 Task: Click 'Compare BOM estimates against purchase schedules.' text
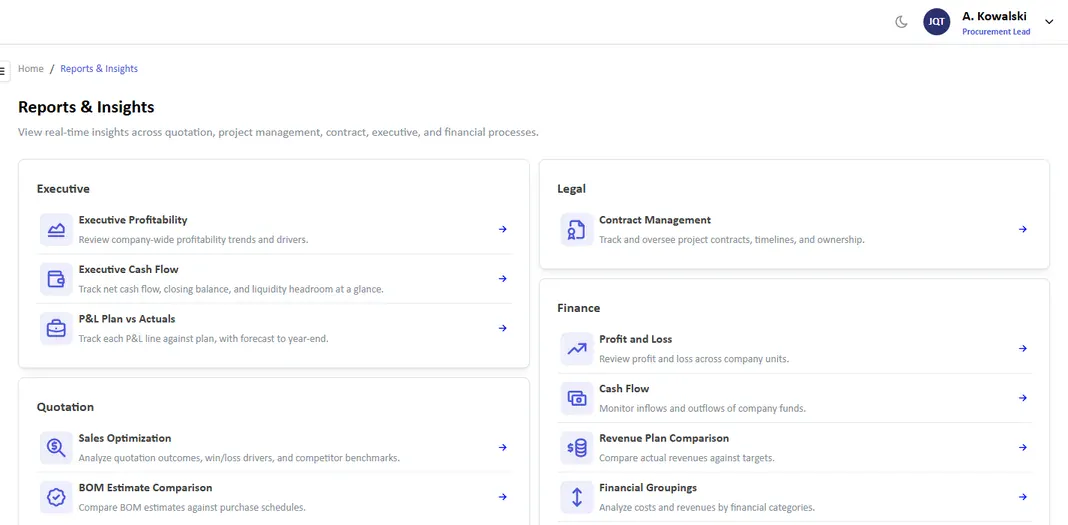[192, 508]
